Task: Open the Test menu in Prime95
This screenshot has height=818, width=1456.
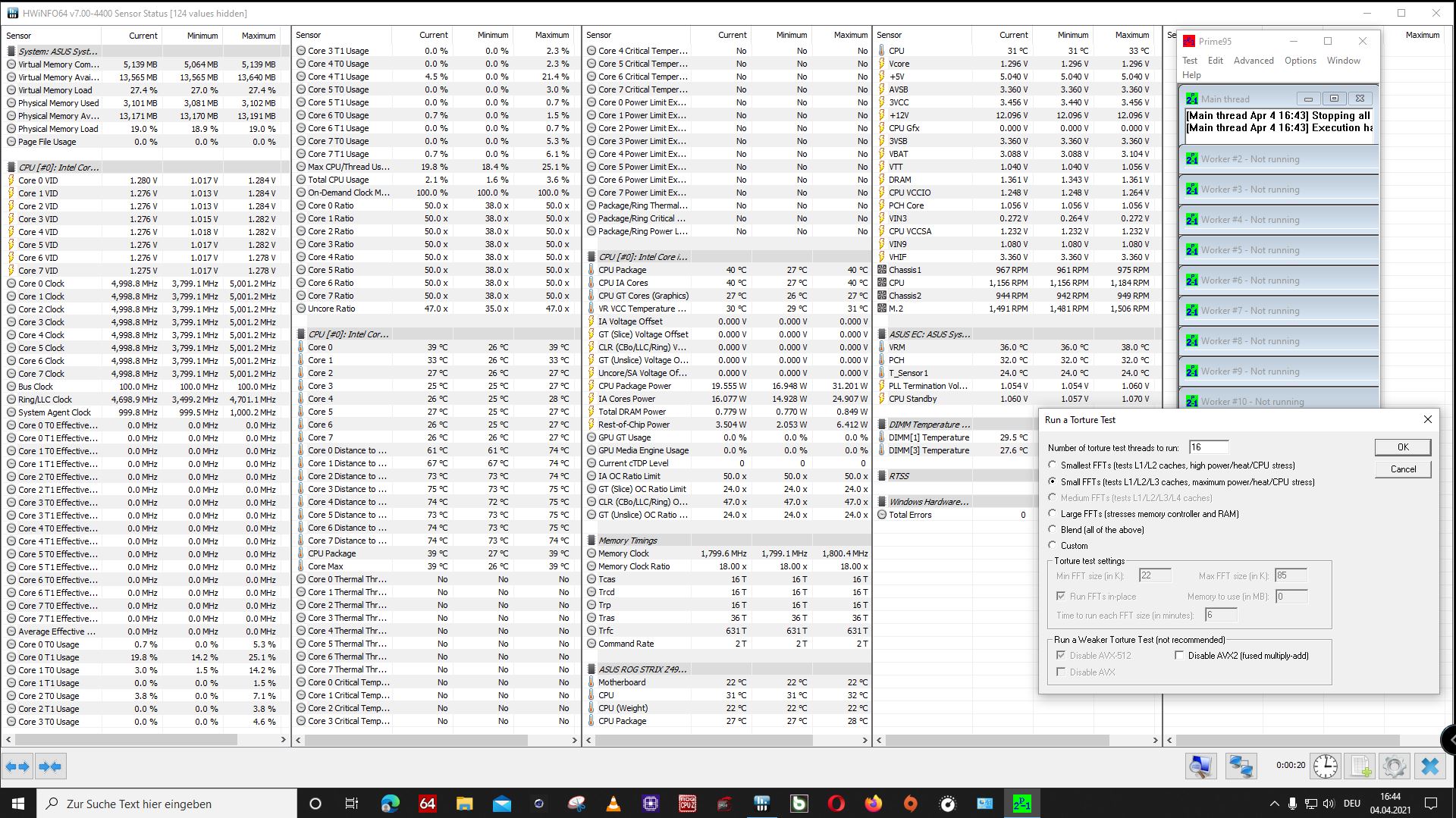Action: pyautogui.click(x=1189, y=61)
